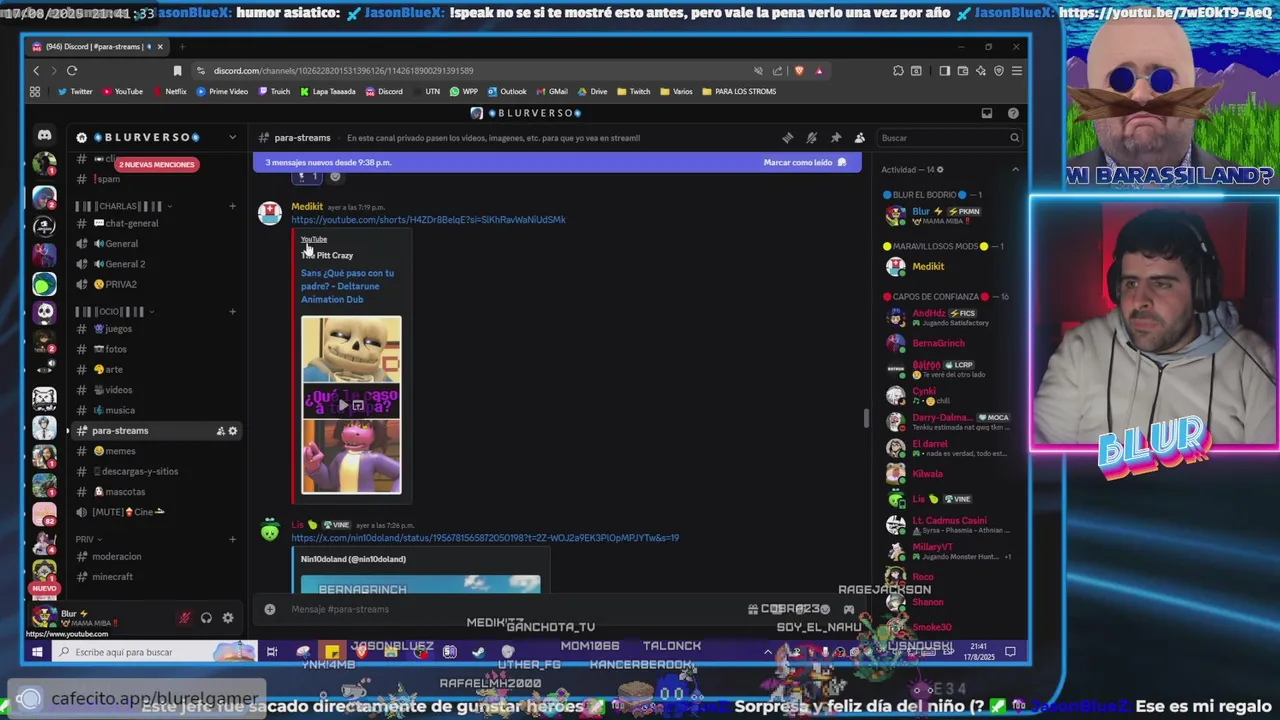Focus the Buscar search box

tap(948, 138)
